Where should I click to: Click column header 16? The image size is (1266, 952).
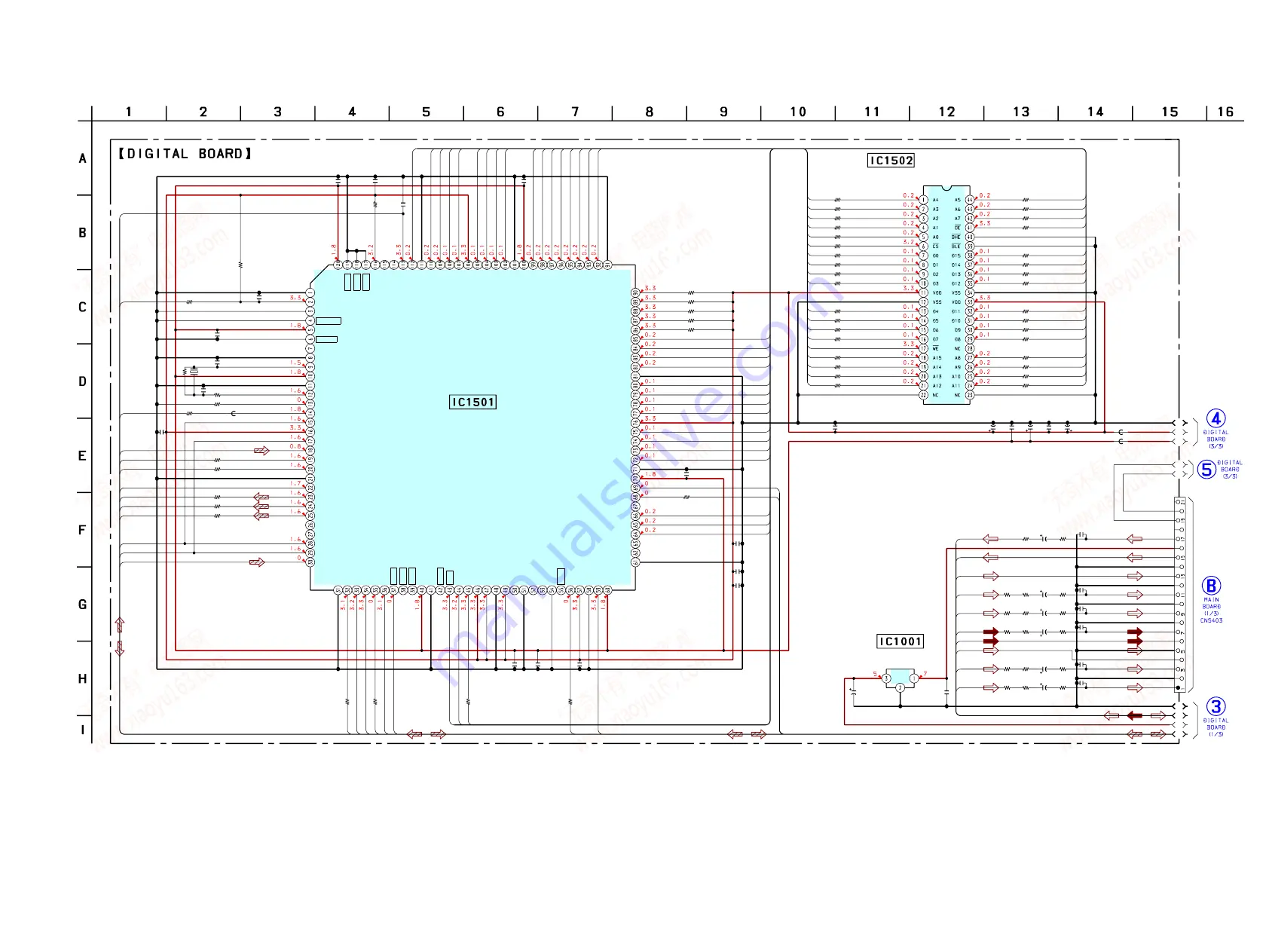click(1226, 112)
